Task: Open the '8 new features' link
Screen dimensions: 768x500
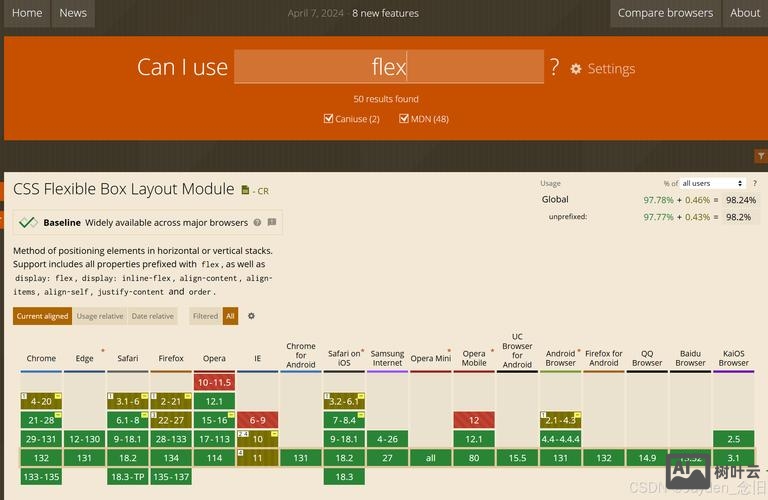Action: (x=385, y=13)
